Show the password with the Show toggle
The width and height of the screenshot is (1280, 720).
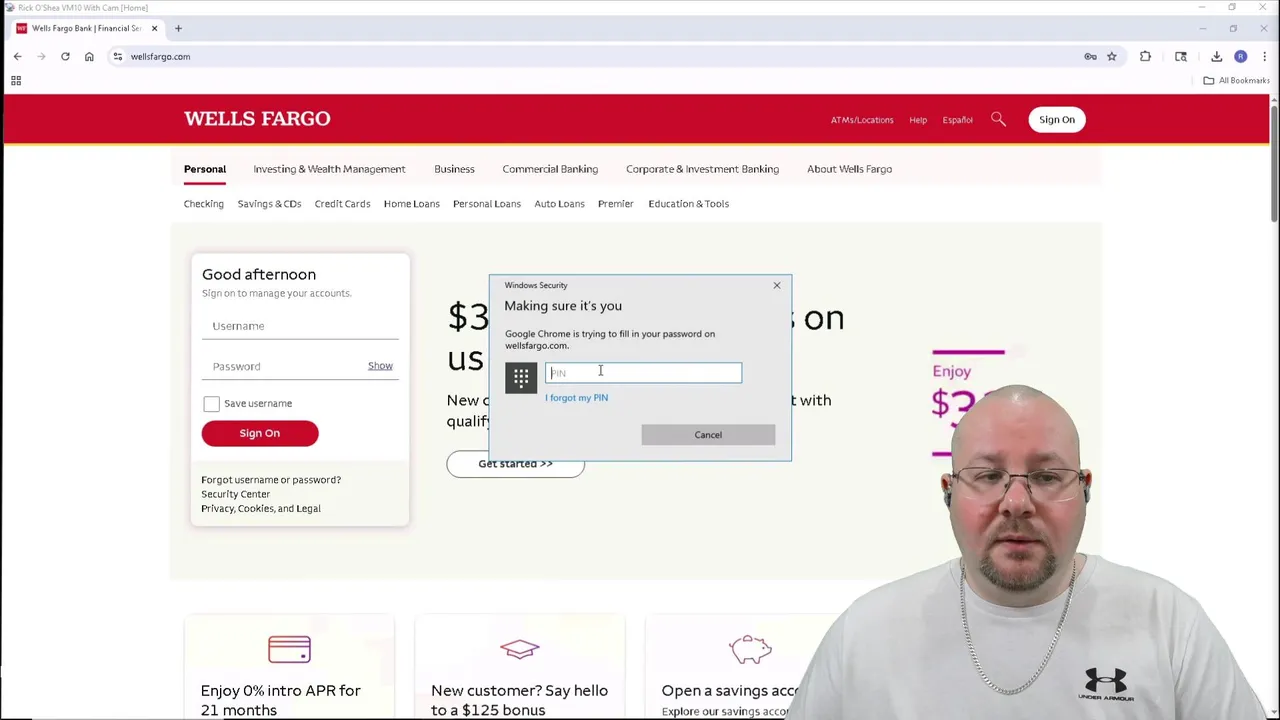(x=380, y=366)
